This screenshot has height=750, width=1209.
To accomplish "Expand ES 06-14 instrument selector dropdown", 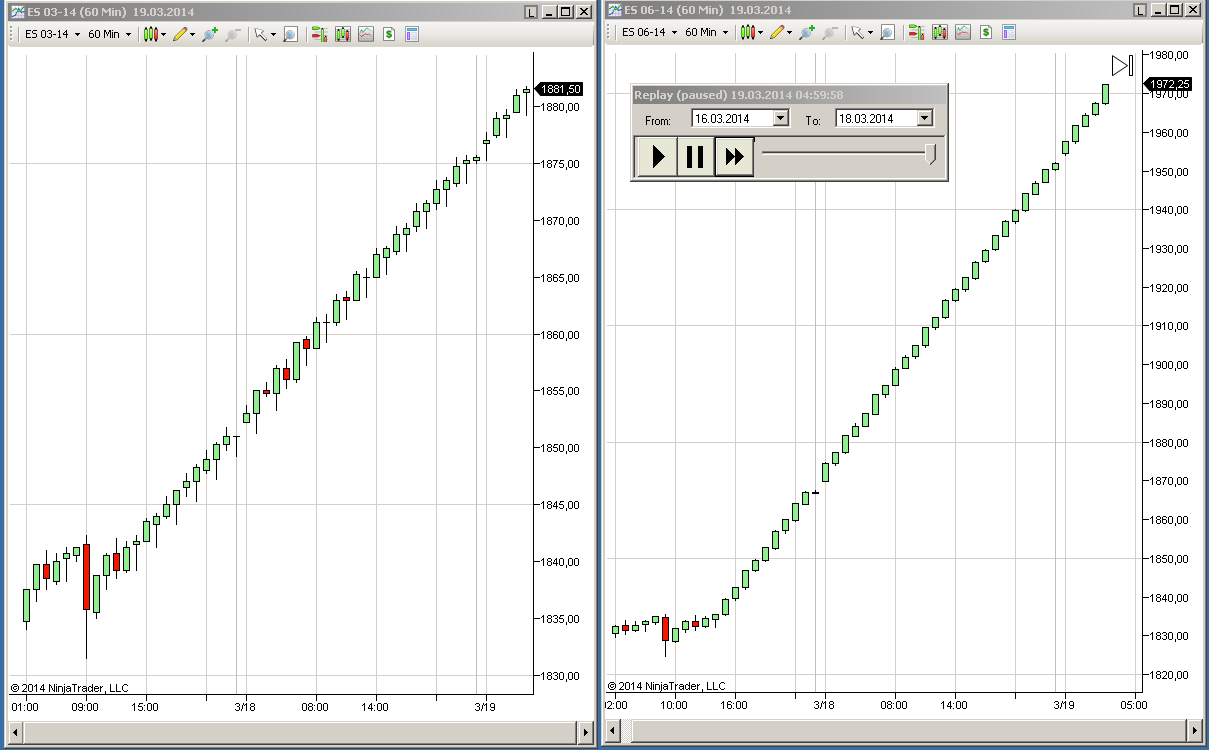I will tap(674, 33).
